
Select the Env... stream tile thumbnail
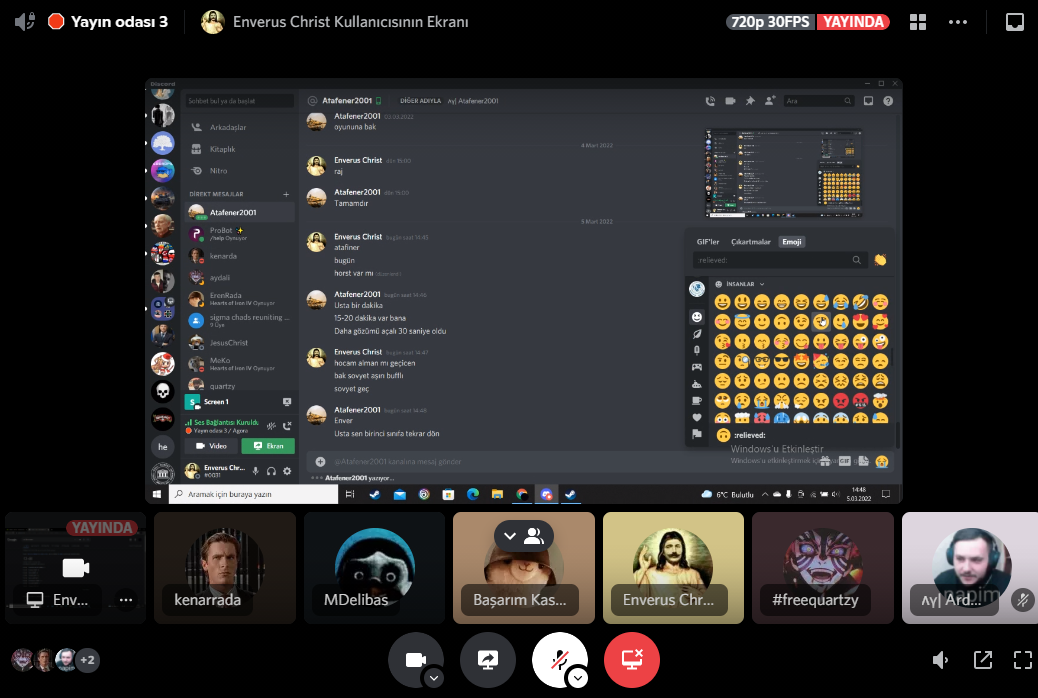point(75,568)
